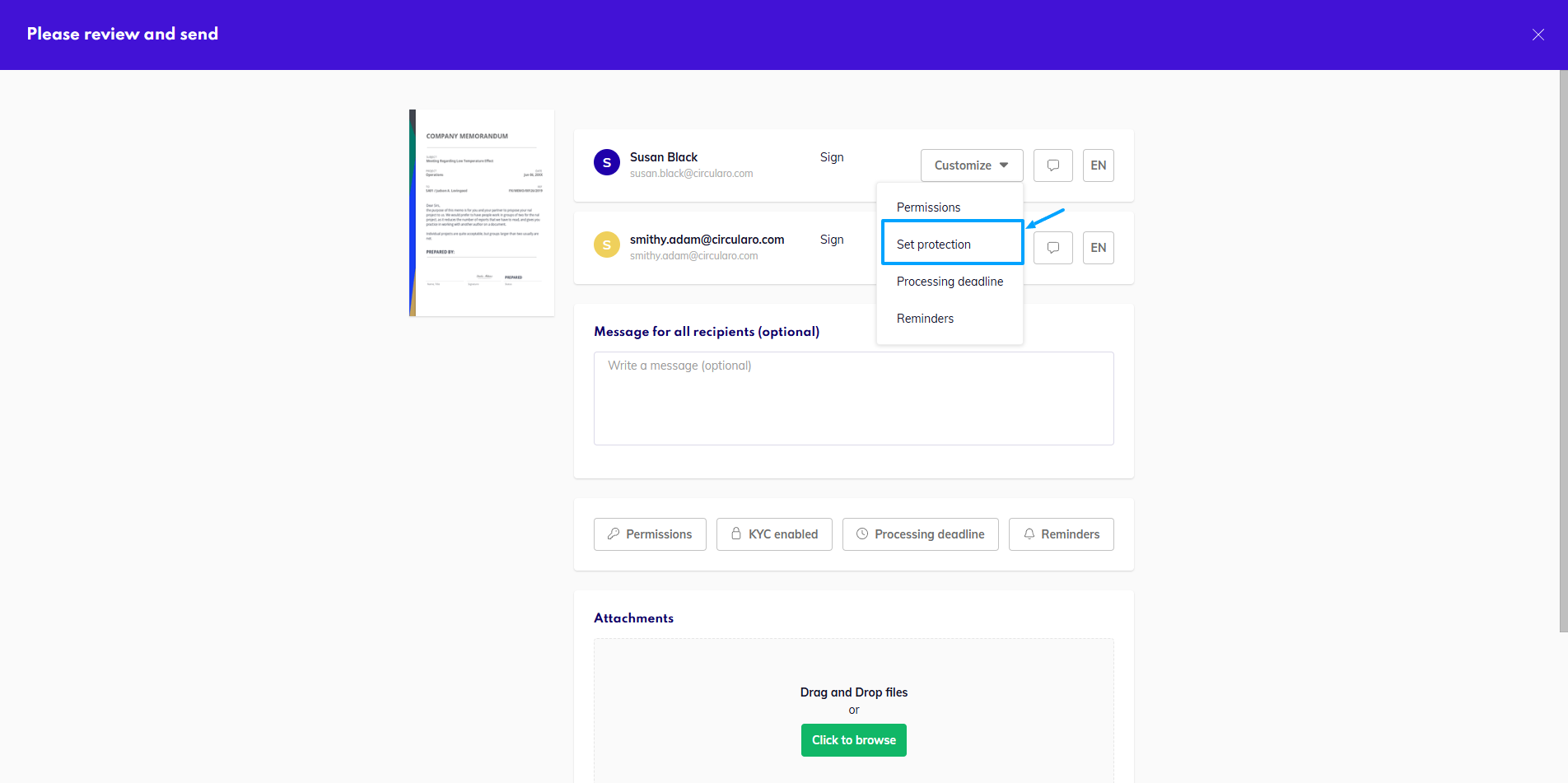Toggle the KYC enabled button
This screenshot has height=783, width=1568.
point(774,534)
